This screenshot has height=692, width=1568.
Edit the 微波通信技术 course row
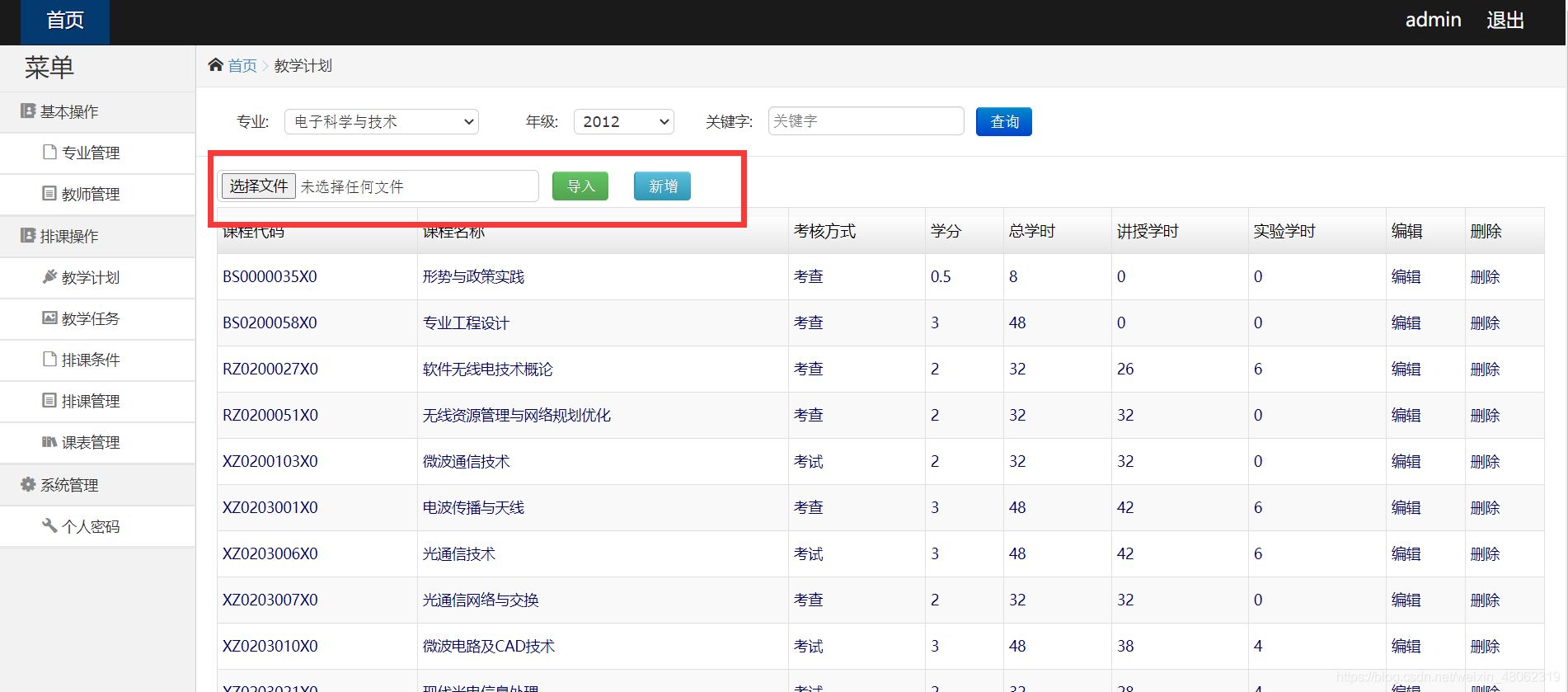click(x=1406, y=462)
